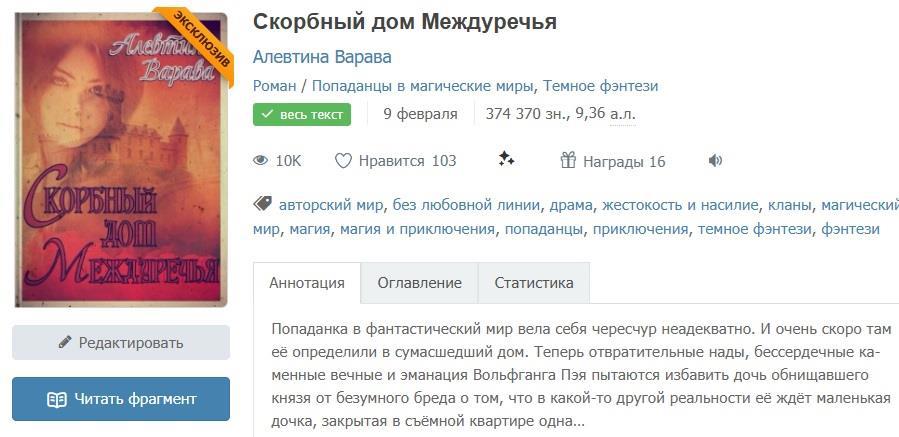Open author Алевтина Варава's page
The width and height of the screenshot is (899, 437).
[x=322, y=57]
